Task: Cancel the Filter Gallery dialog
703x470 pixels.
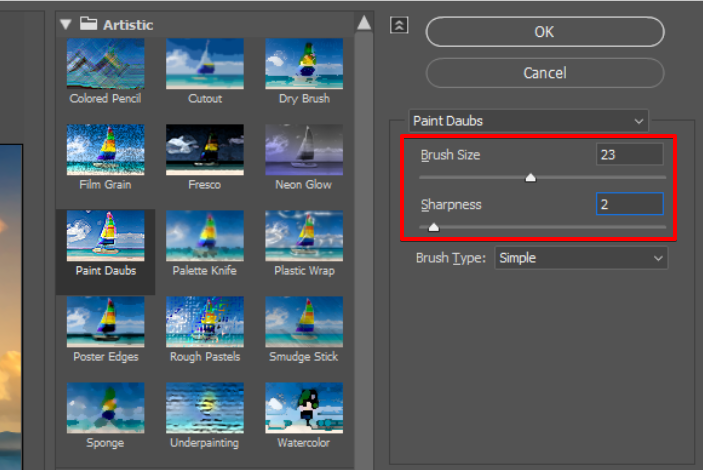Action: [x=545, y=73]
